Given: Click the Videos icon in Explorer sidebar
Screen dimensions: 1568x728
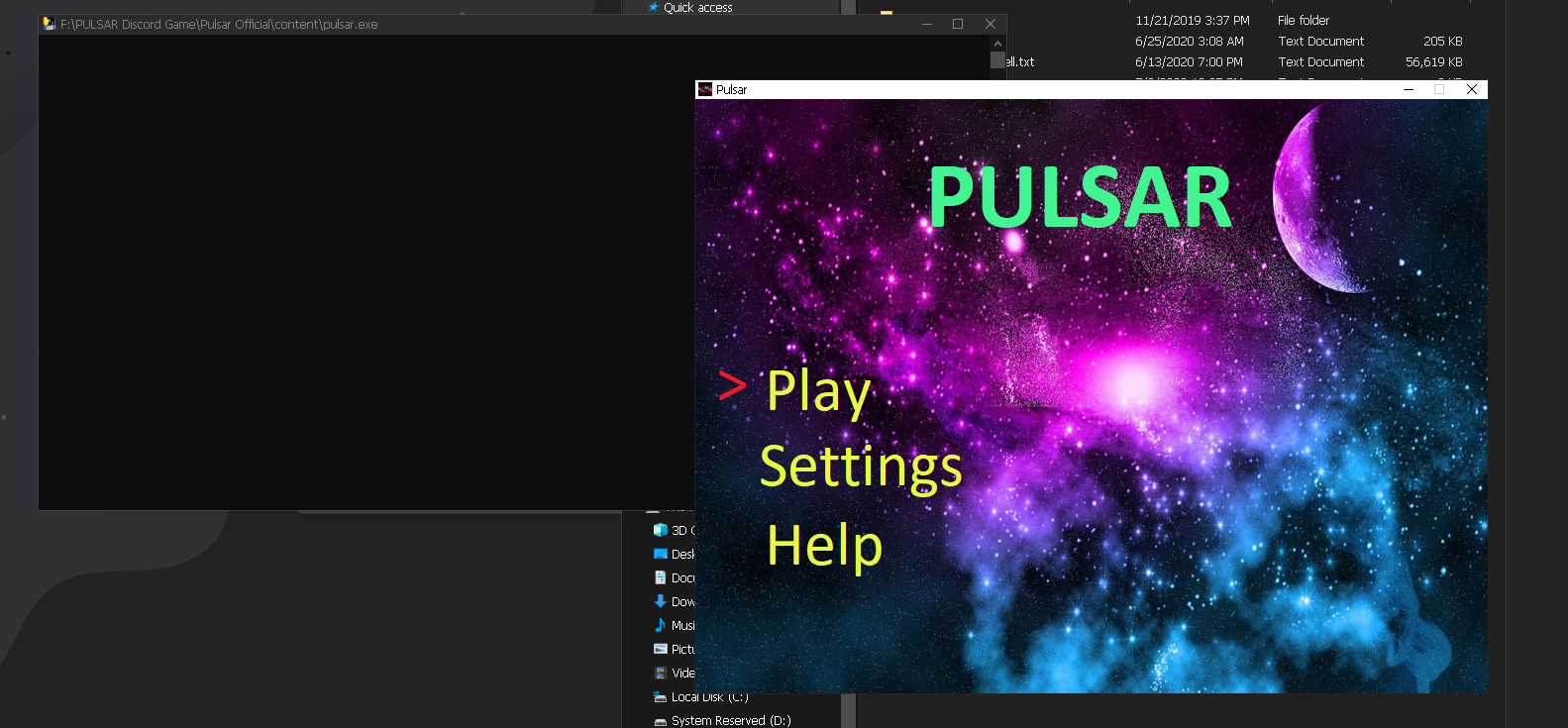Looking at the screenshot, I should 660,673.
